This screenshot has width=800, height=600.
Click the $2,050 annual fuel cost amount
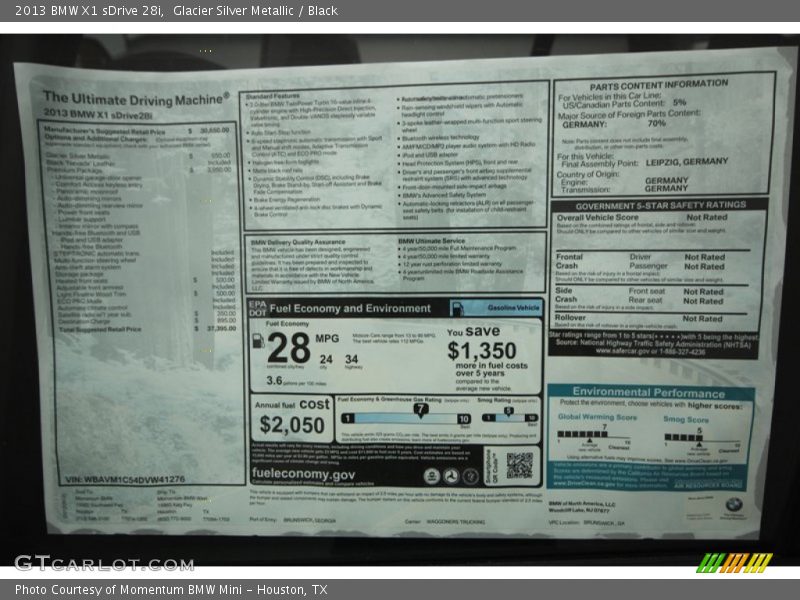click(292, 425)
